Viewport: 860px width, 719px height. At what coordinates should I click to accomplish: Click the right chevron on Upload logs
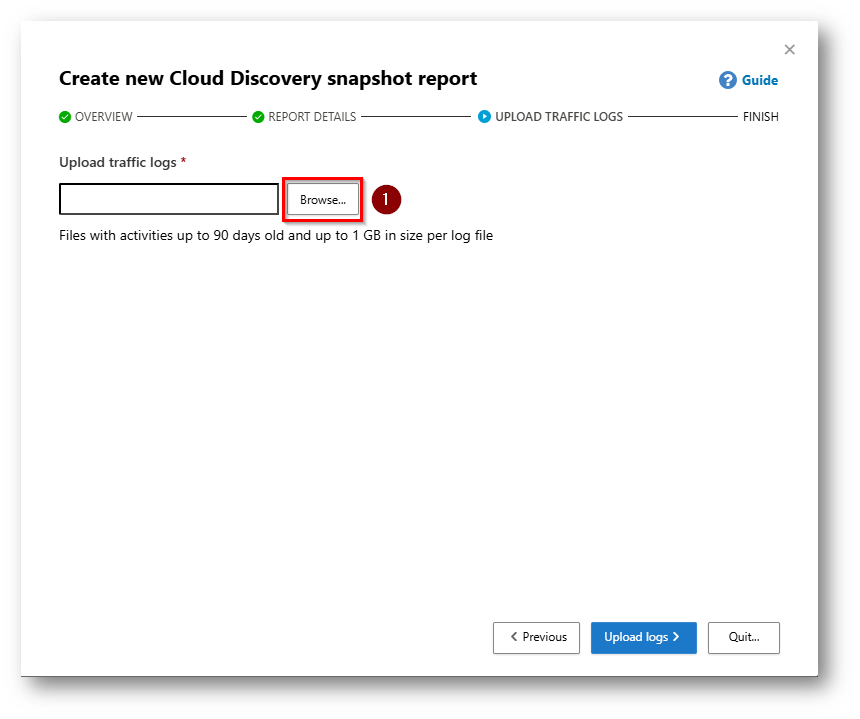click(676, 637)
